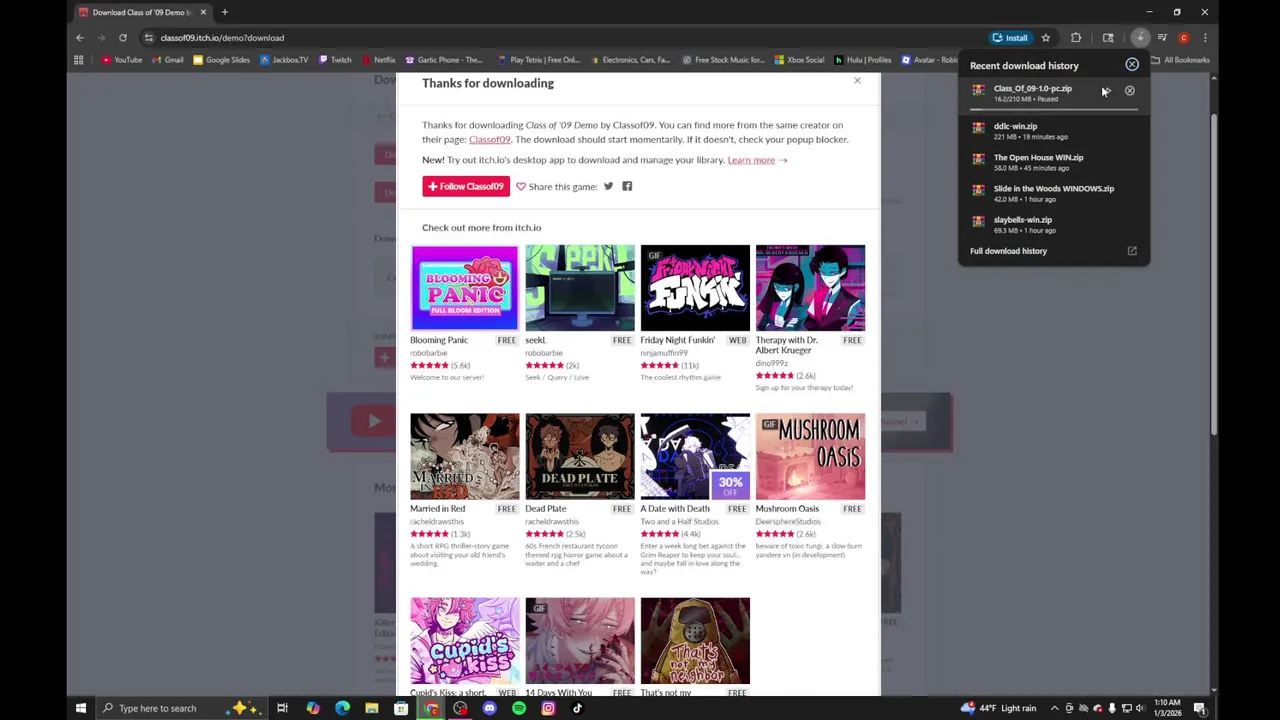
Task: Open a new browser tab
Action: pos(224,12)
